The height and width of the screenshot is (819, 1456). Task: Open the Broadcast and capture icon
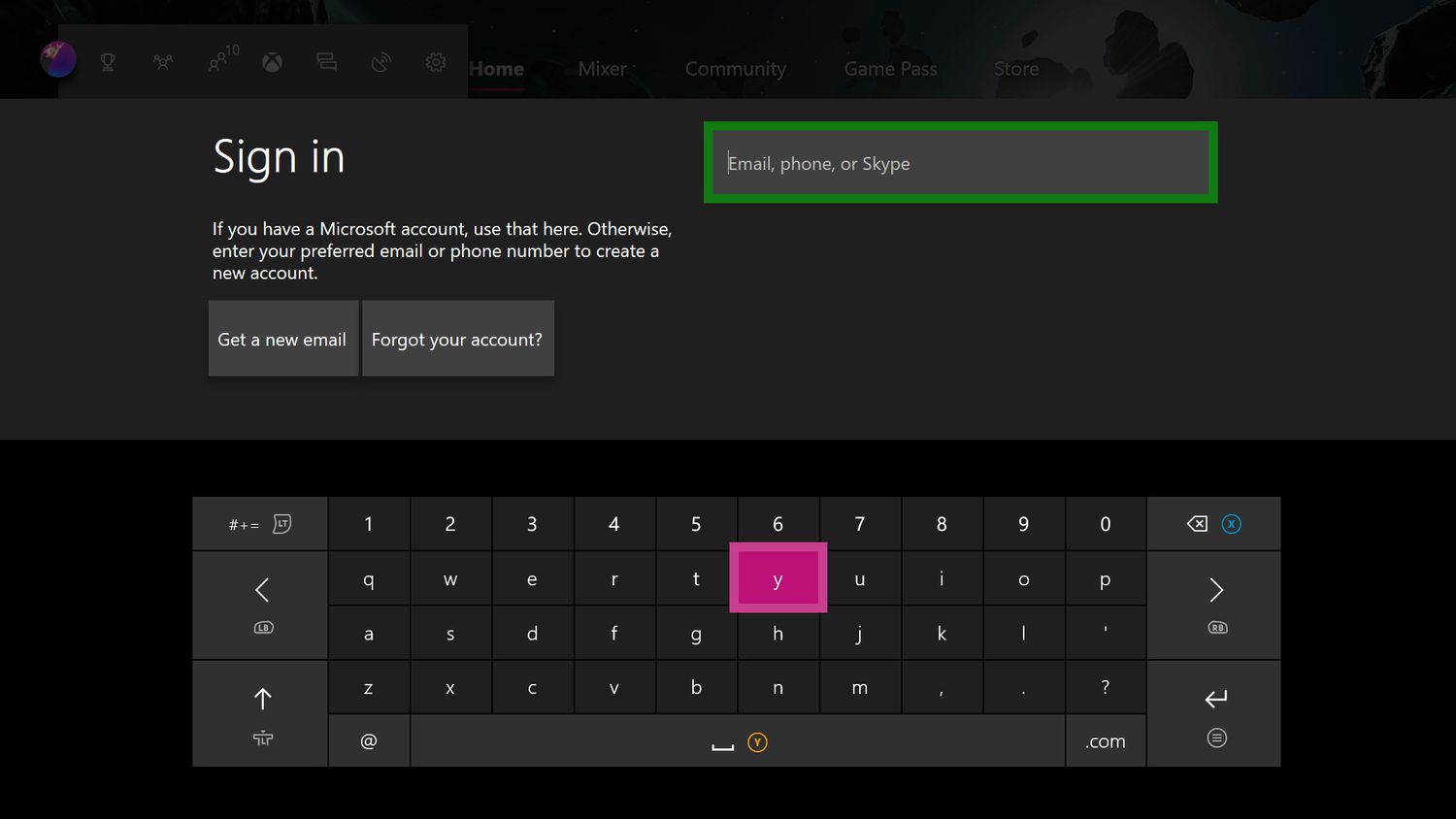pyautogui.click(x=381, y=63)
